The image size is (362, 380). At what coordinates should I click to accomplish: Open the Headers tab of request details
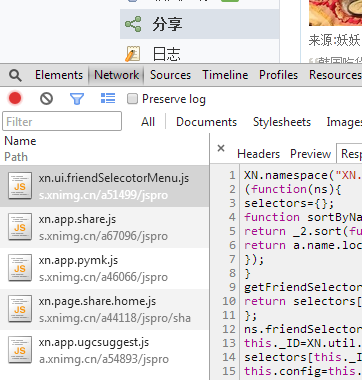pyautogui.click(x=258, y=154)
